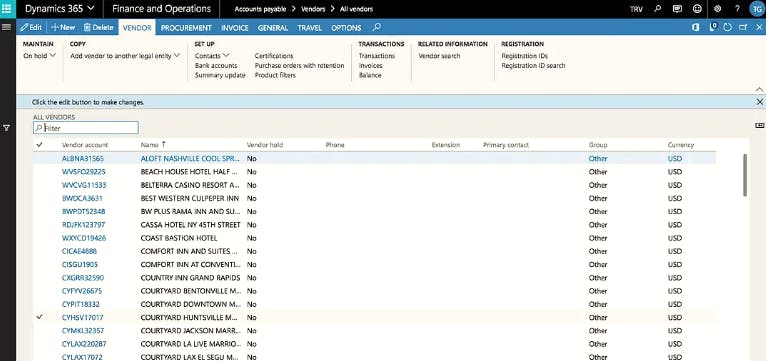Open the settings gear icon

(718, 9)
